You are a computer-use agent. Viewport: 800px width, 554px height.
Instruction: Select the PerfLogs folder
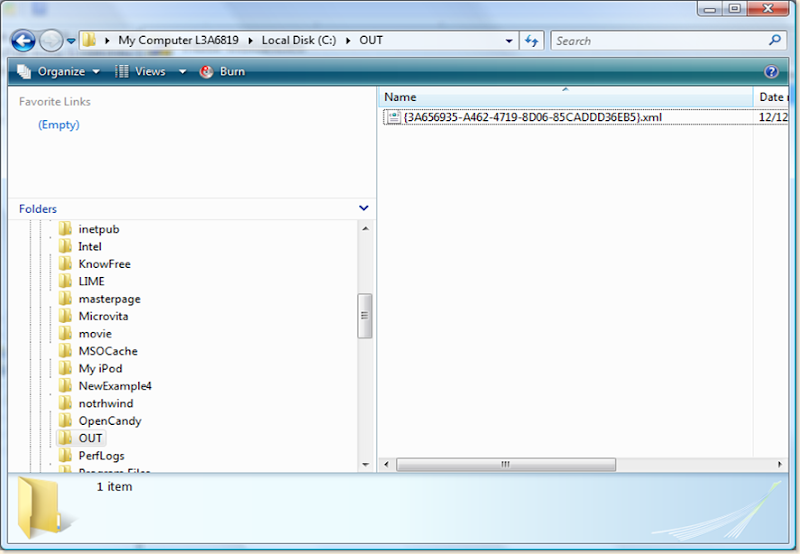click(x=101, y=456)
